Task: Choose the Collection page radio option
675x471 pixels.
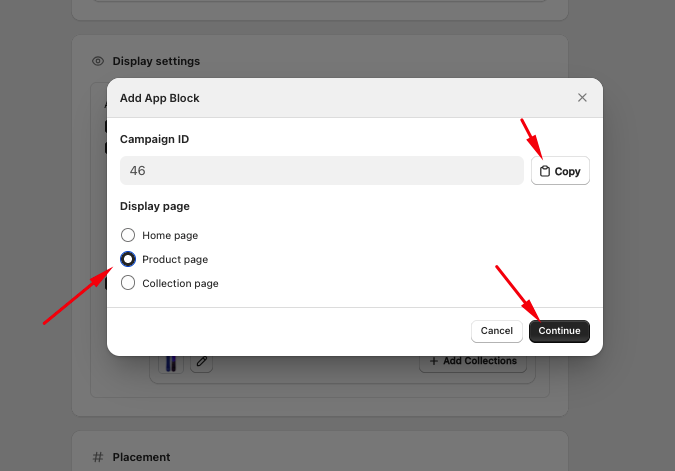Action: coord(128,283)
